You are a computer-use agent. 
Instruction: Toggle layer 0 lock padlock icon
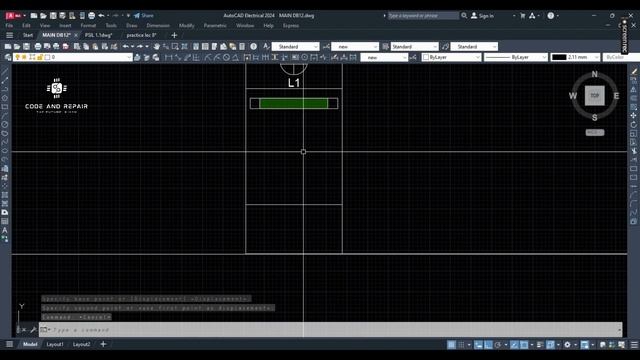40,57
